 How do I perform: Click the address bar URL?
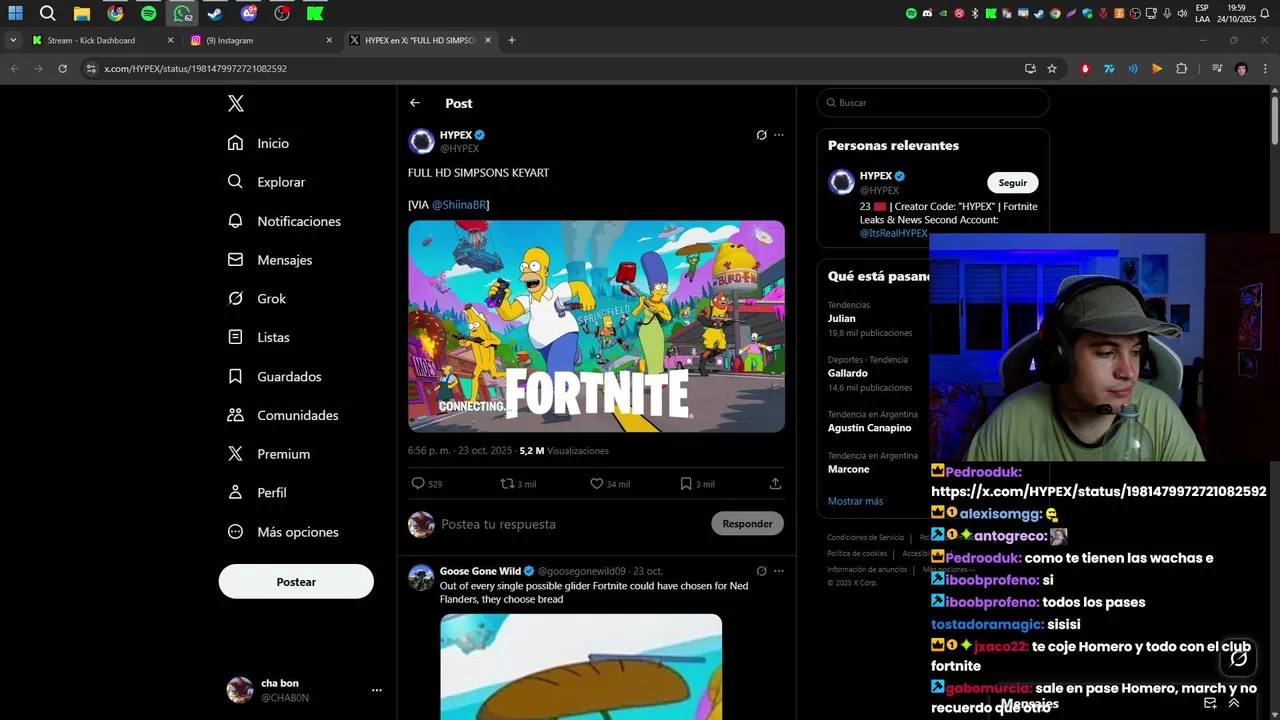click(196, 69)
